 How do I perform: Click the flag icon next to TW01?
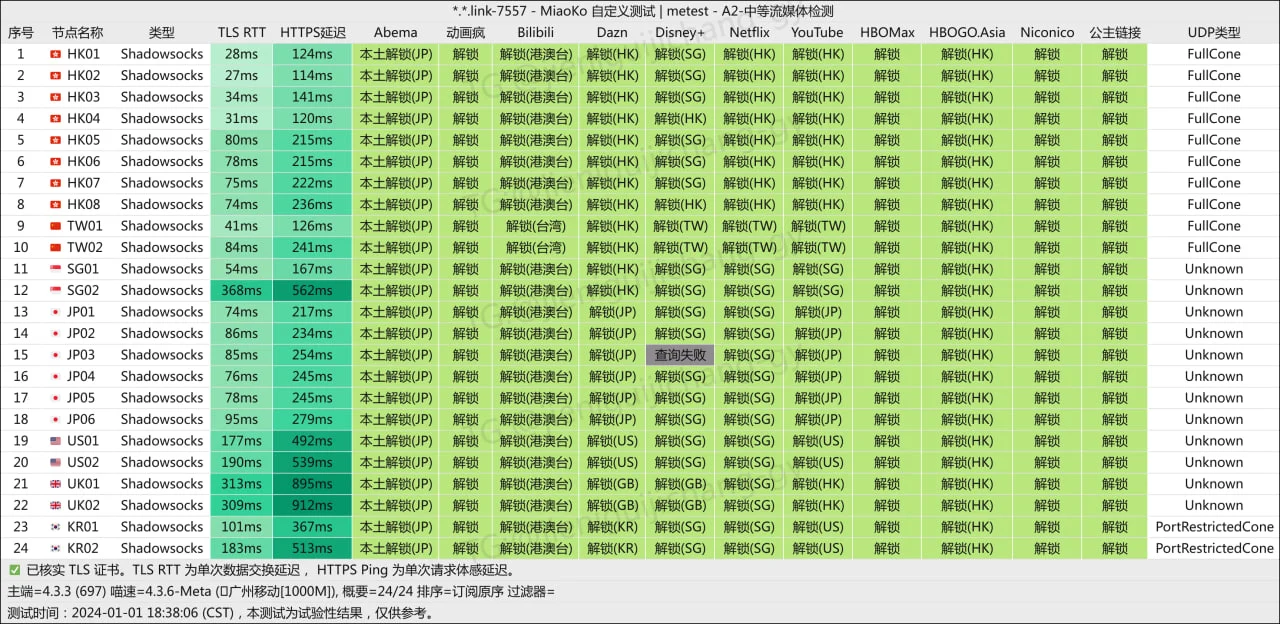coord(54,226)
